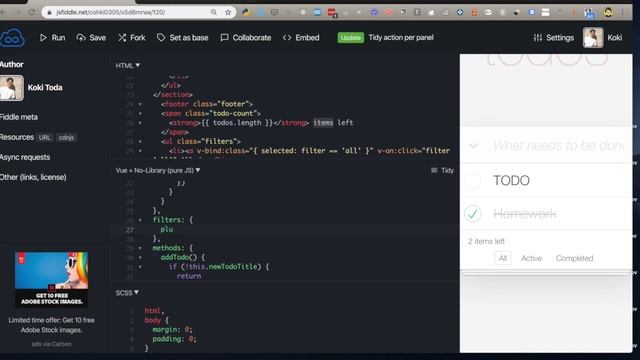Click the ads via Carbon link

[51, 344]
